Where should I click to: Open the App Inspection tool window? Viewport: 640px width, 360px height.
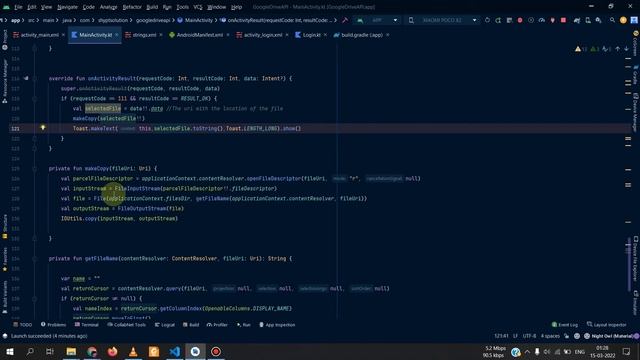[x=277, y=325]
